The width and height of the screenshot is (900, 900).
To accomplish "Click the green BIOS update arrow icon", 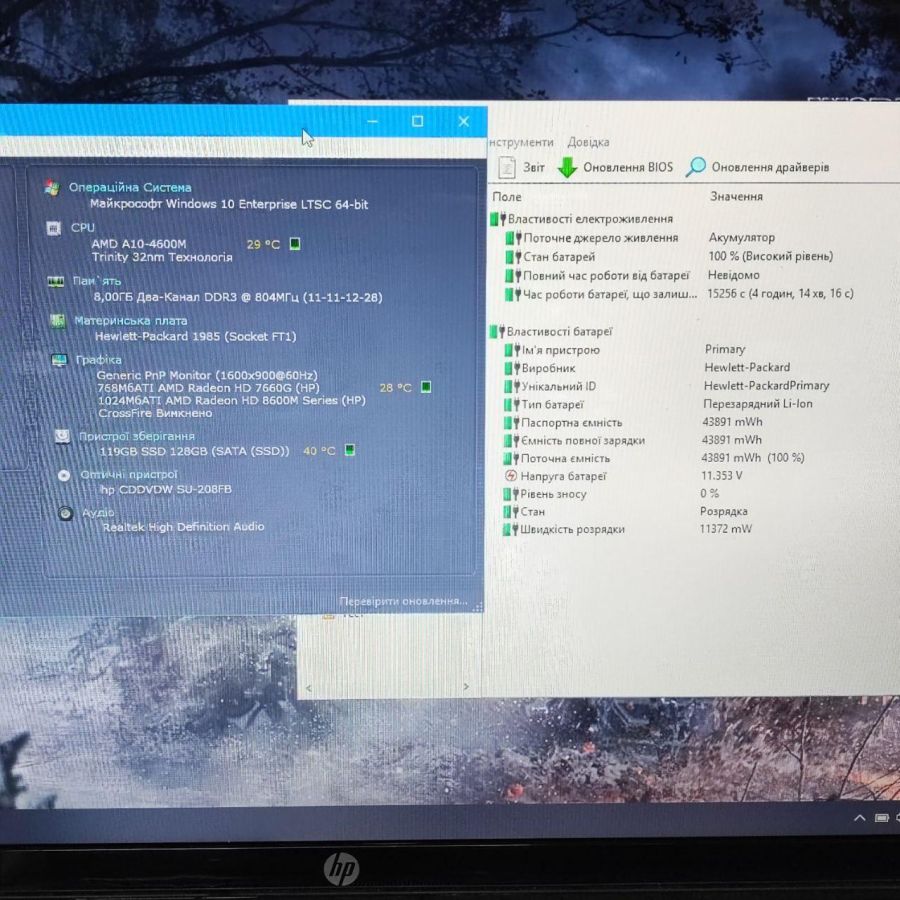I will pos(568,167).
